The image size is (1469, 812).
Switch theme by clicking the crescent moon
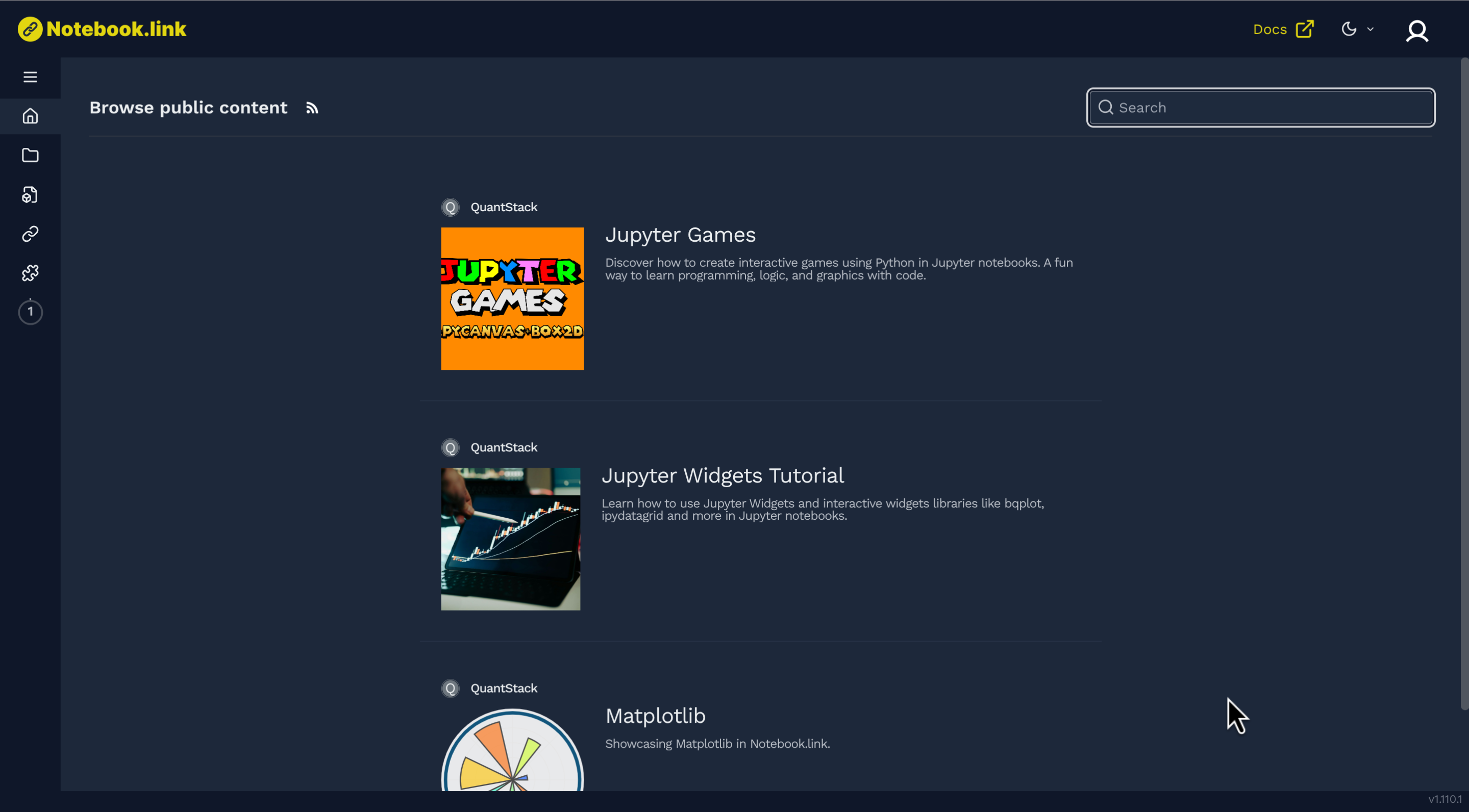tap(1349, 29)
